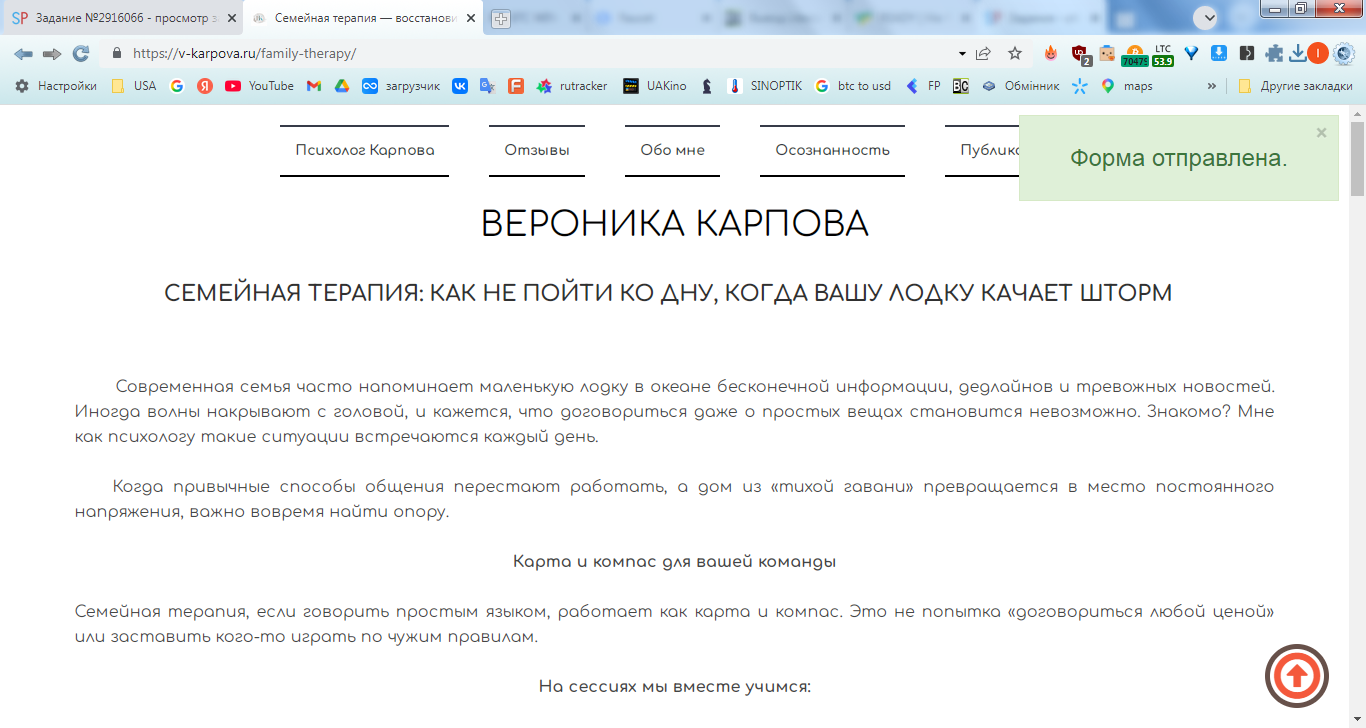The width and height of the screenshot is (1366, 728).
Task: Click the padlock site info icon
Action: point(117,53)
